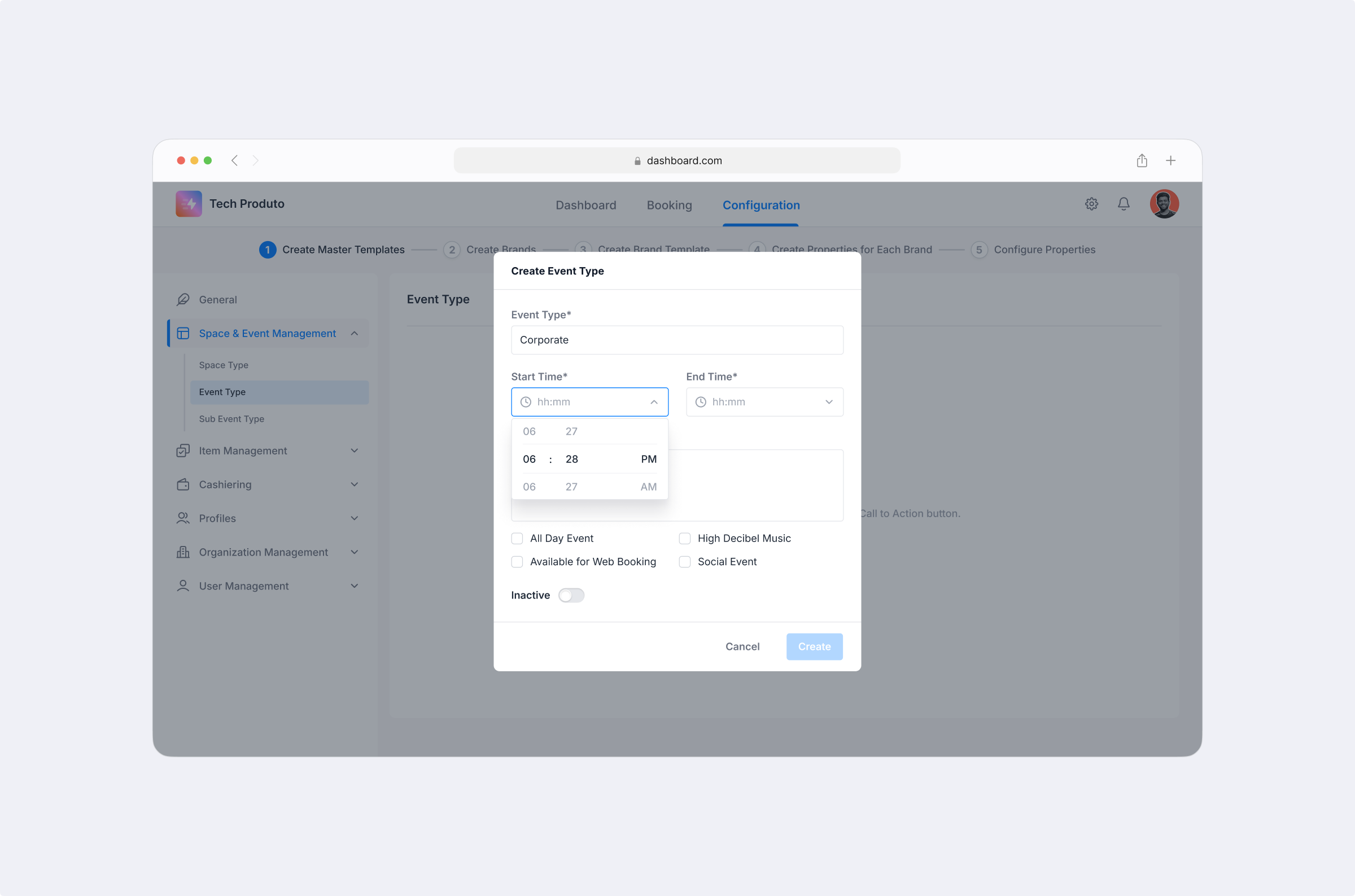The image size is (1355, 896).
Task: Click the Cashiering basket icon
Action: (x=183, y=484)
